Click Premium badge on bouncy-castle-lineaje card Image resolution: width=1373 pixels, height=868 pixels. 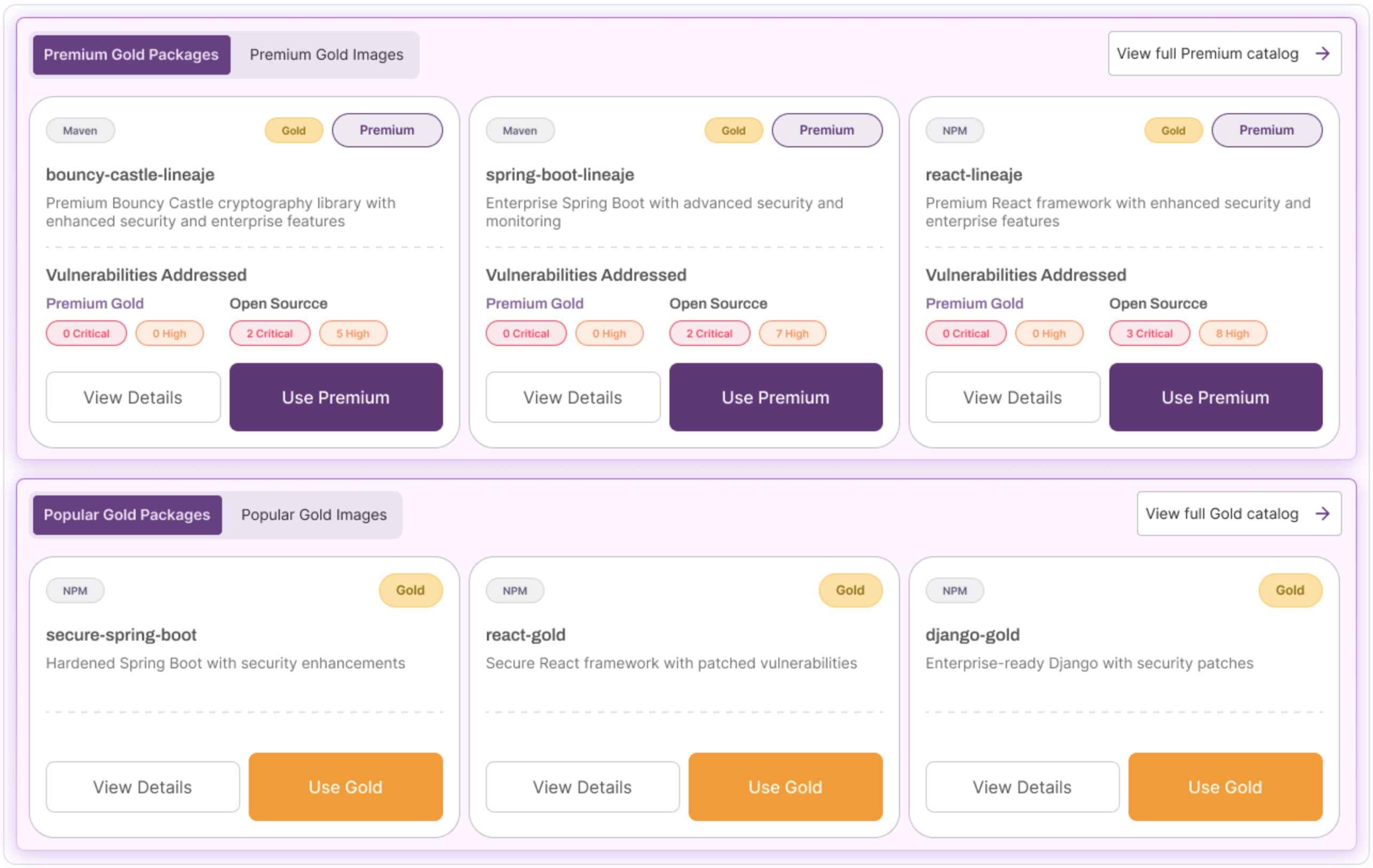pos(386,131)
